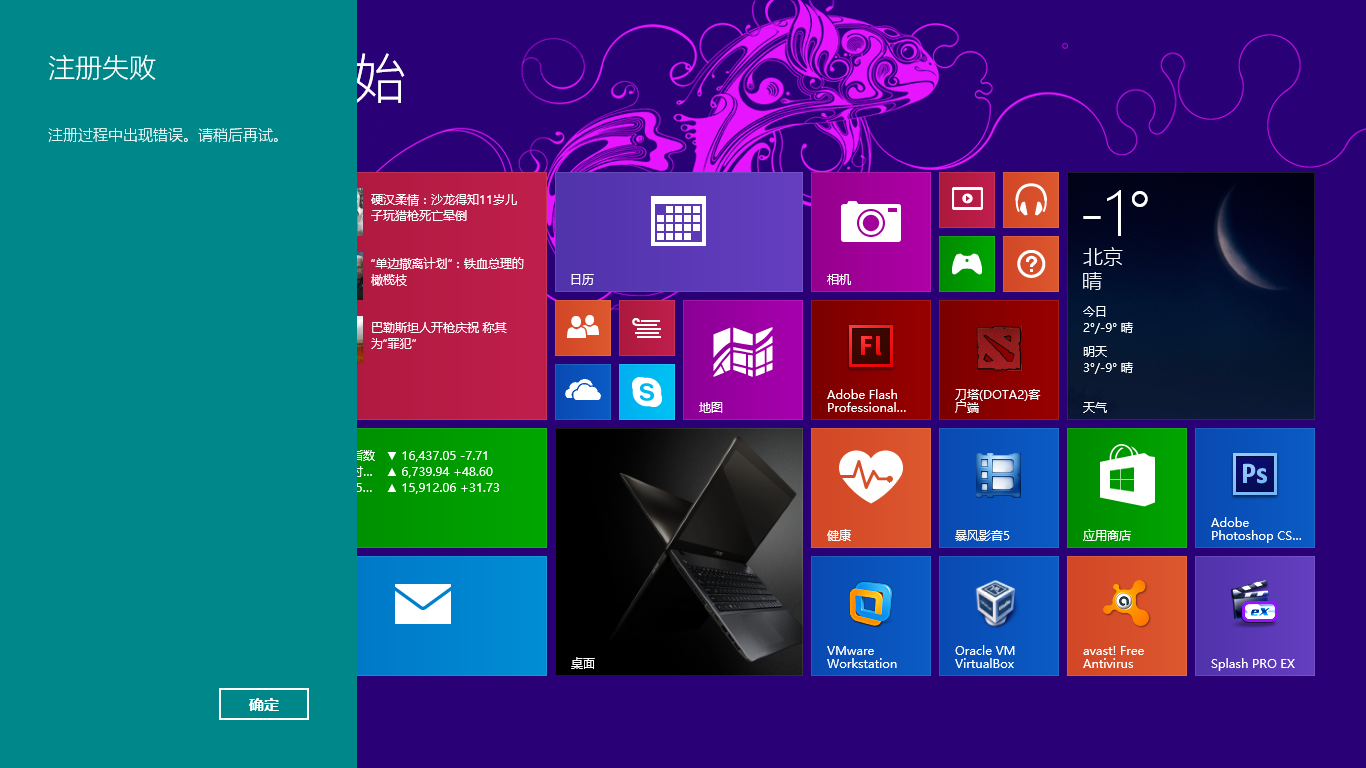
Task: Open the OneDrive cloud tile
Action: 583,392
